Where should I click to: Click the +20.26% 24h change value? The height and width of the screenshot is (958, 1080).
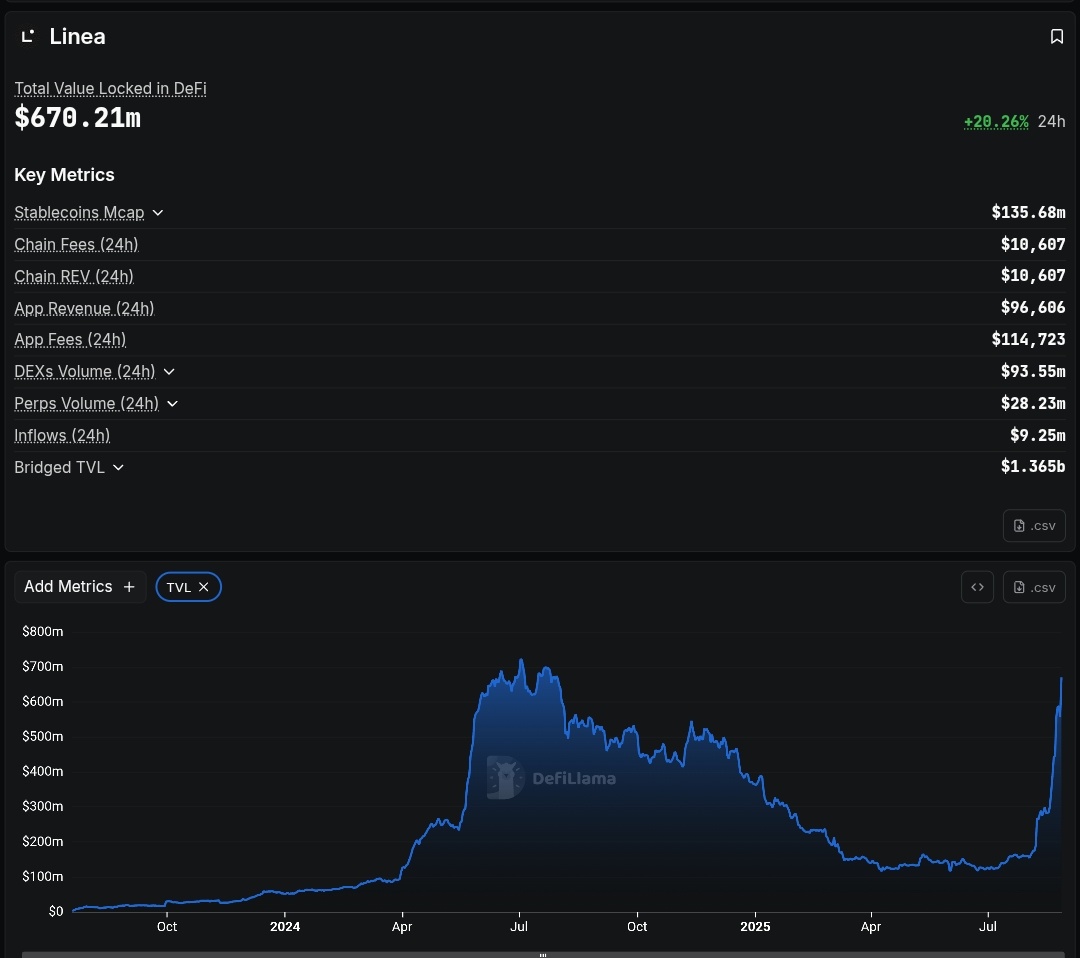[996, 122]
